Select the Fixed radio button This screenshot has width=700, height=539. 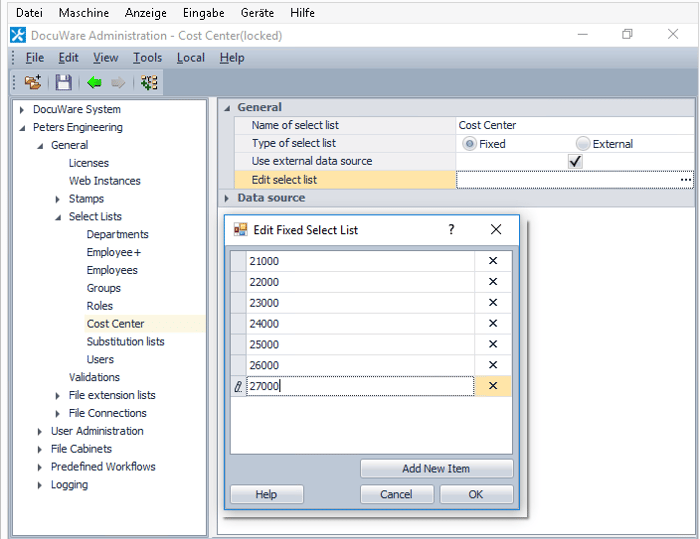(469, 144)
